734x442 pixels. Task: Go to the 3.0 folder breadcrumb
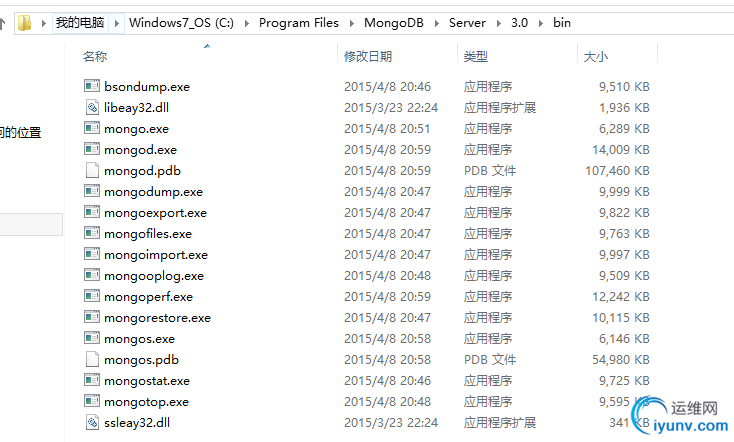[520, 22]
